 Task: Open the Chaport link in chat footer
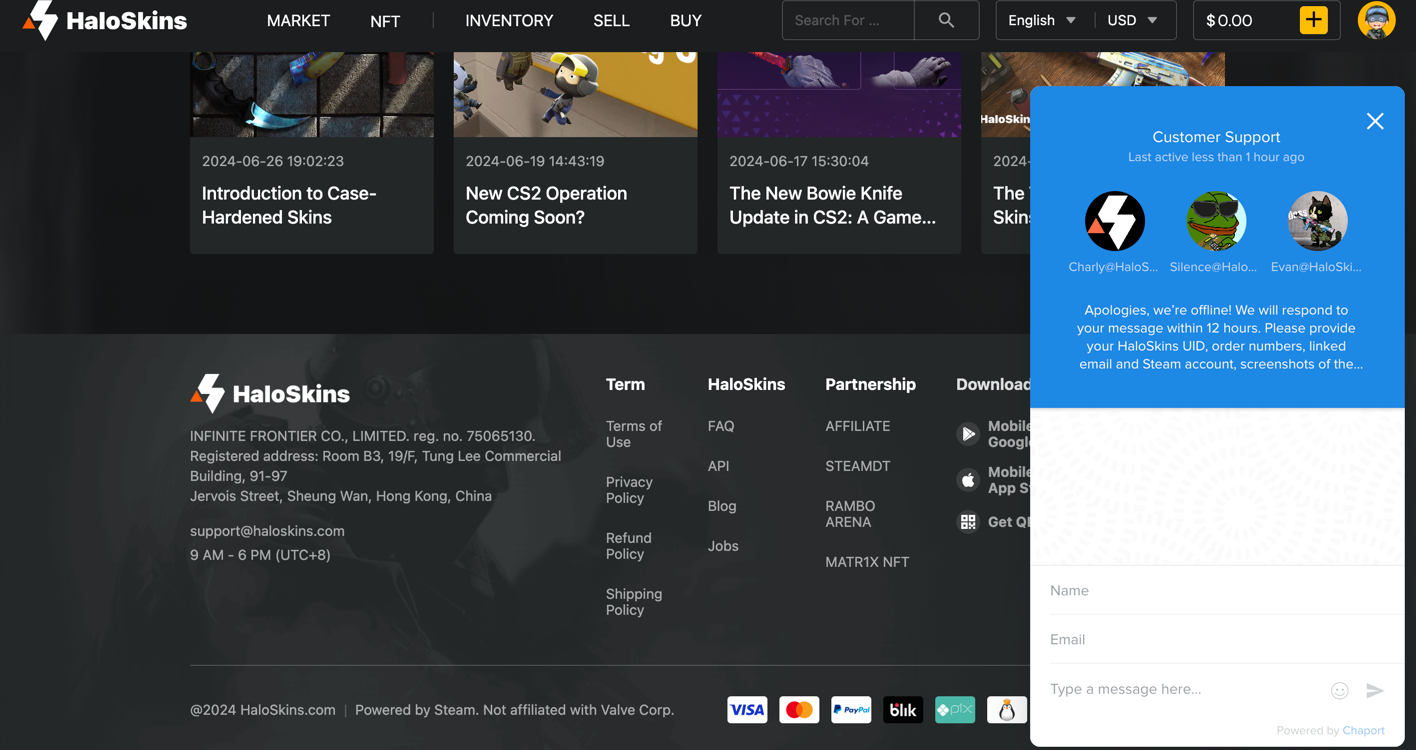[x=1363, y=731]
